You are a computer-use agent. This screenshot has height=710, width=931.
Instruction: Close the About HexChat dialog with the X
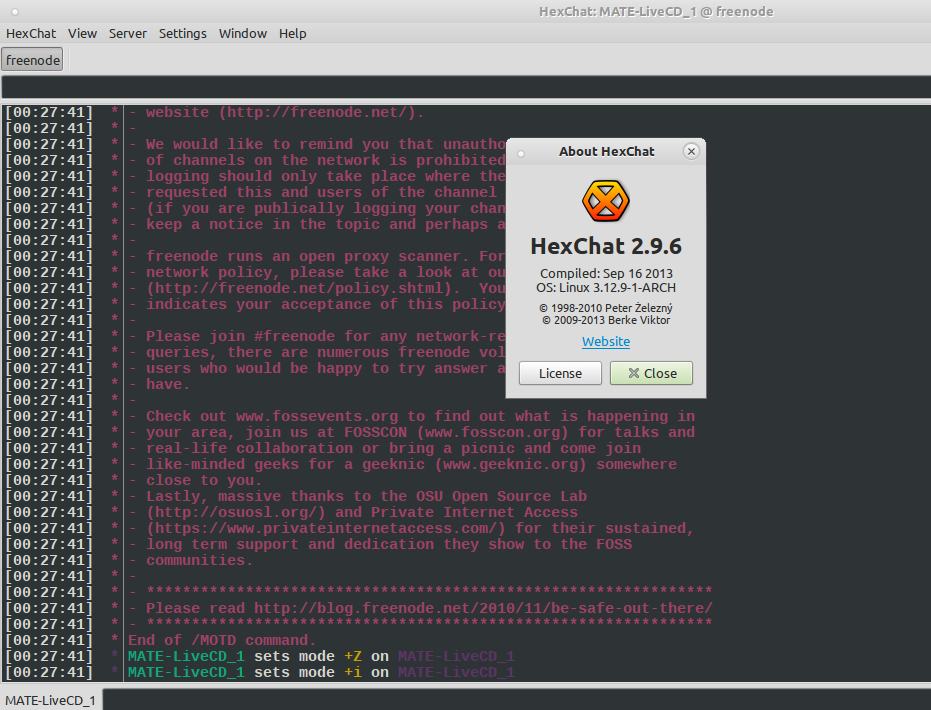coord(691,151)
